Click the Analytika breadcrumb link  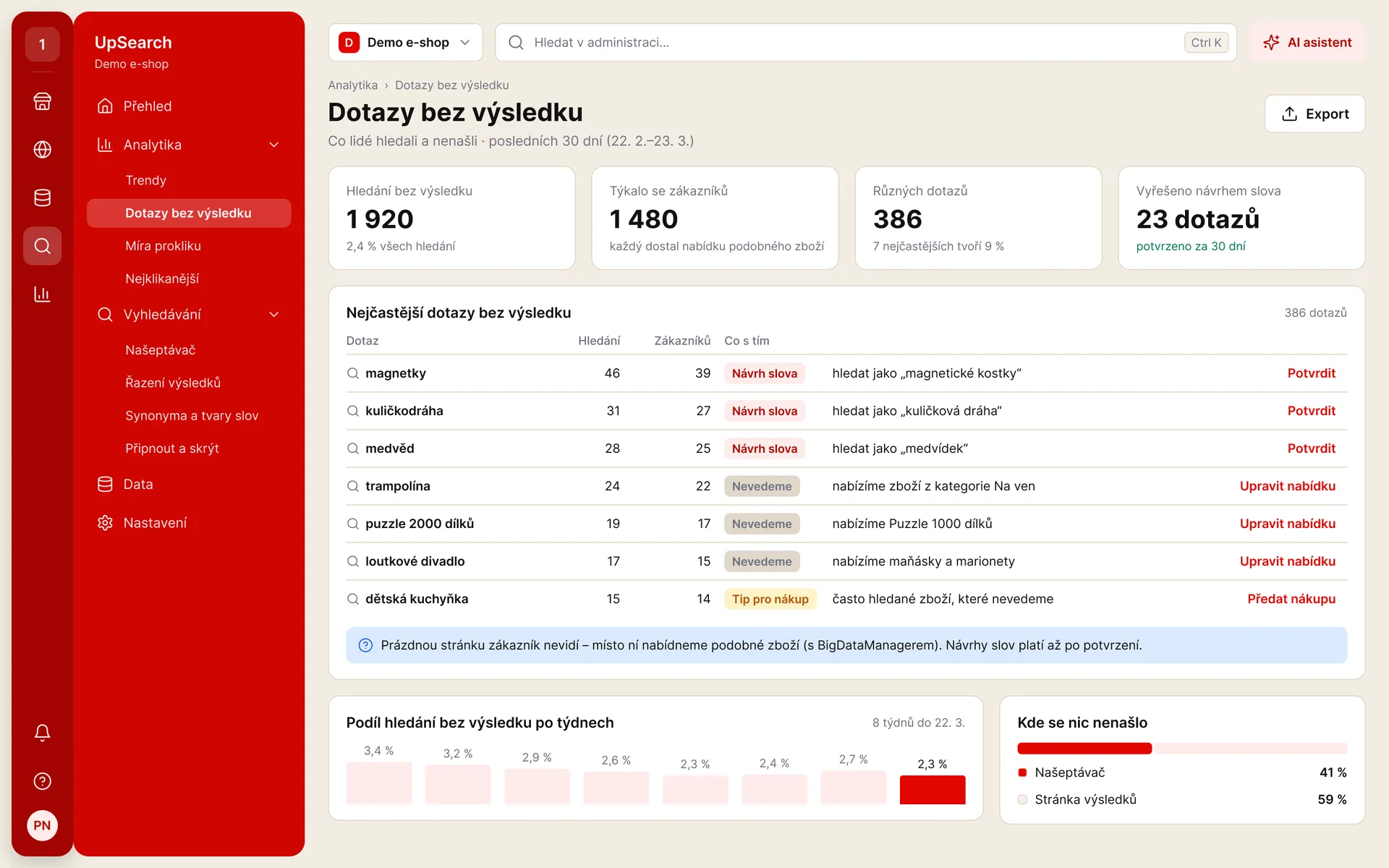pos(352,85)
